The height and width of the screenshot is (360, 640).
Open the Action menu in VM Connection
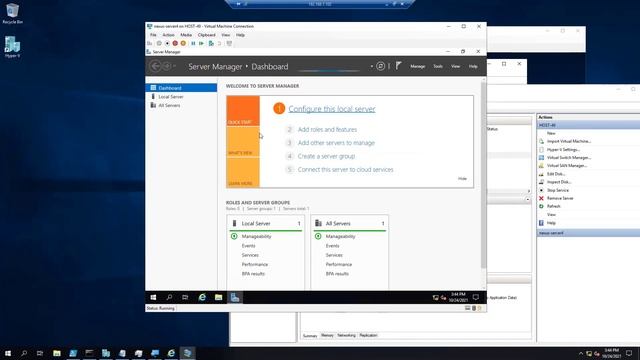(x=168, y=35)
